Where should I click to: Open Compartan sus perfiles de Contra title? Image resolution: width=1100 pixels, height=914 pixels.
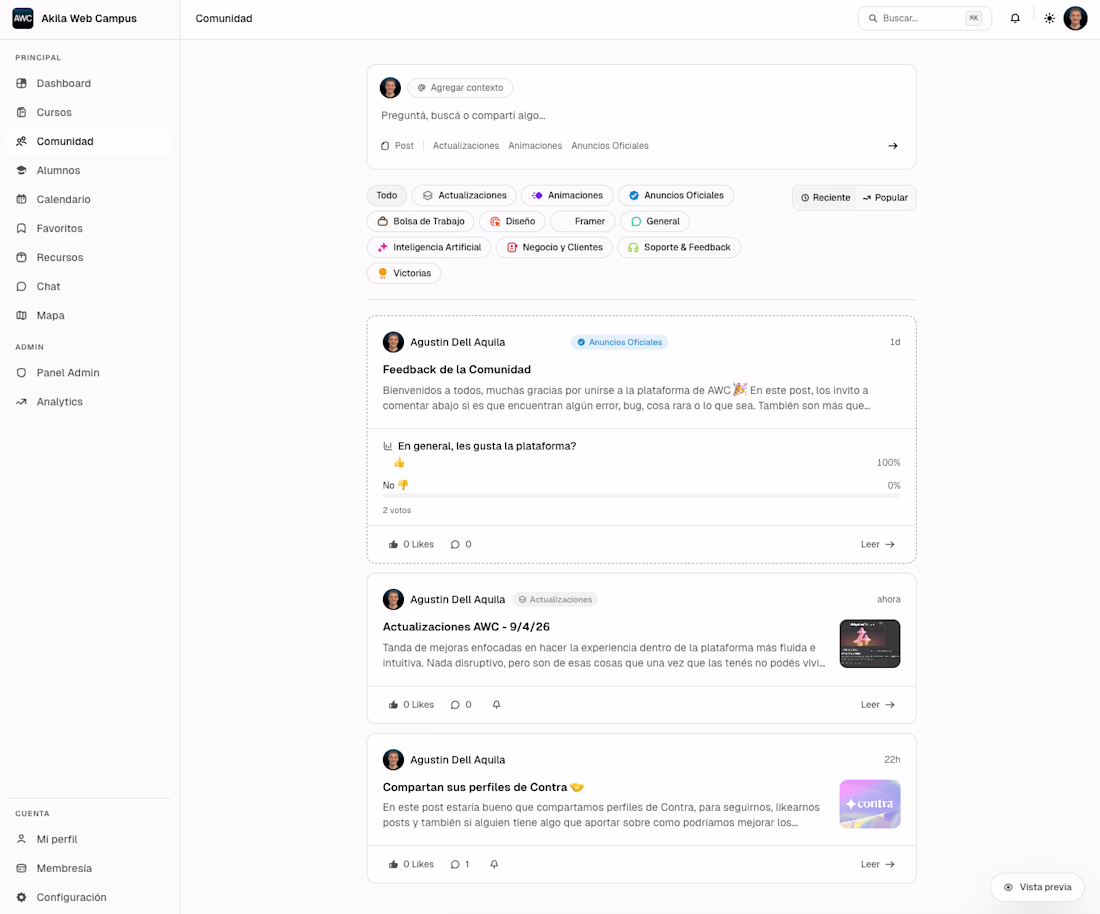[x=483, y=787]
